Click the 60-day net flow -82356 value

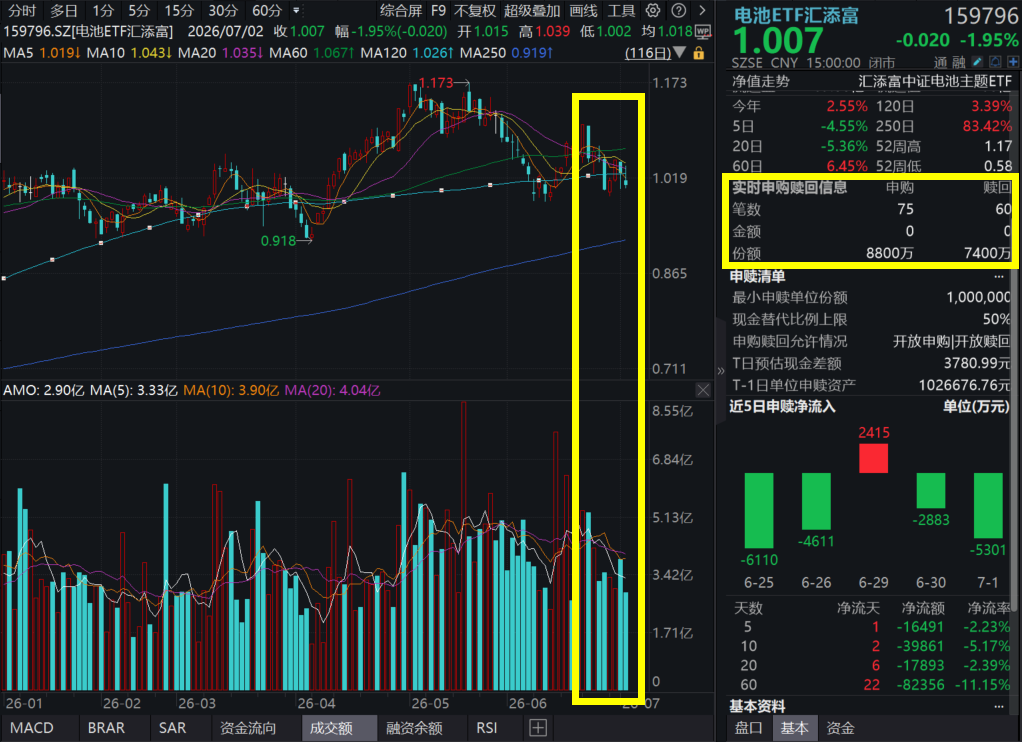tap(920, 685)
